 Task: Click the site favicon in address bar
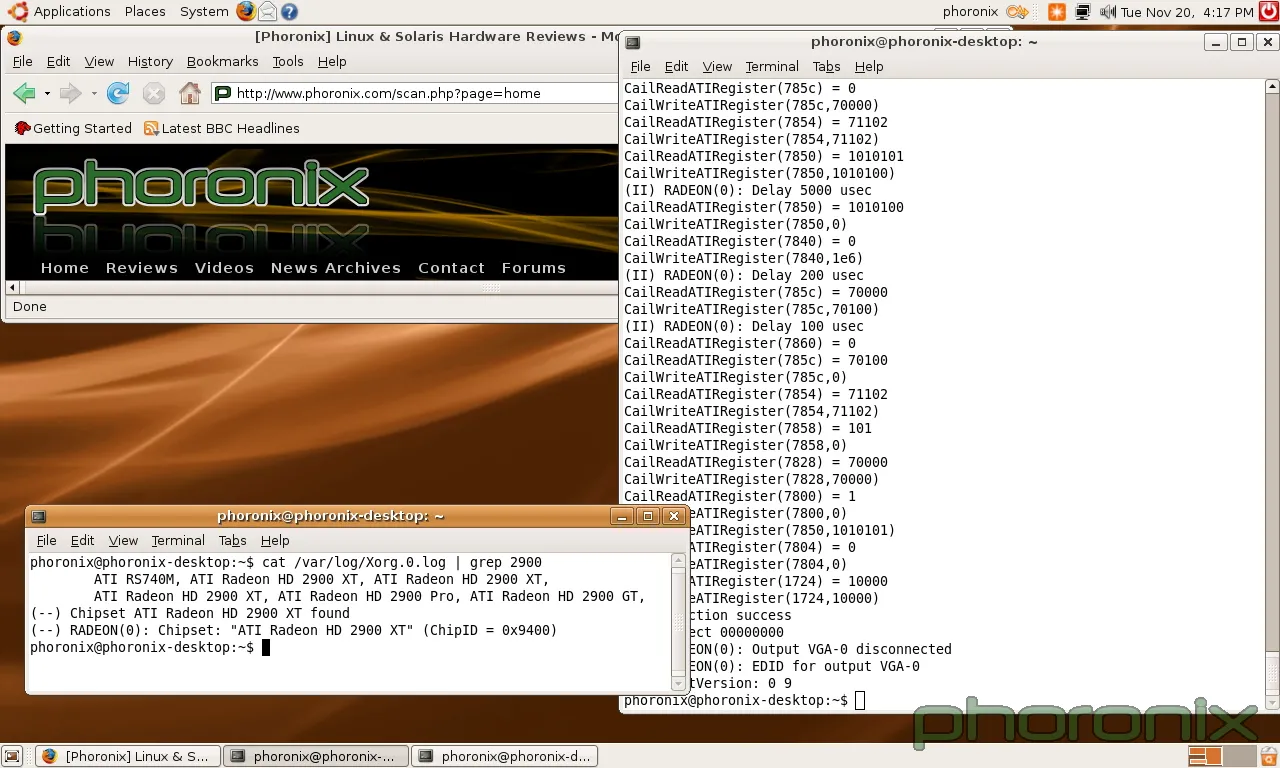(224, 93)
